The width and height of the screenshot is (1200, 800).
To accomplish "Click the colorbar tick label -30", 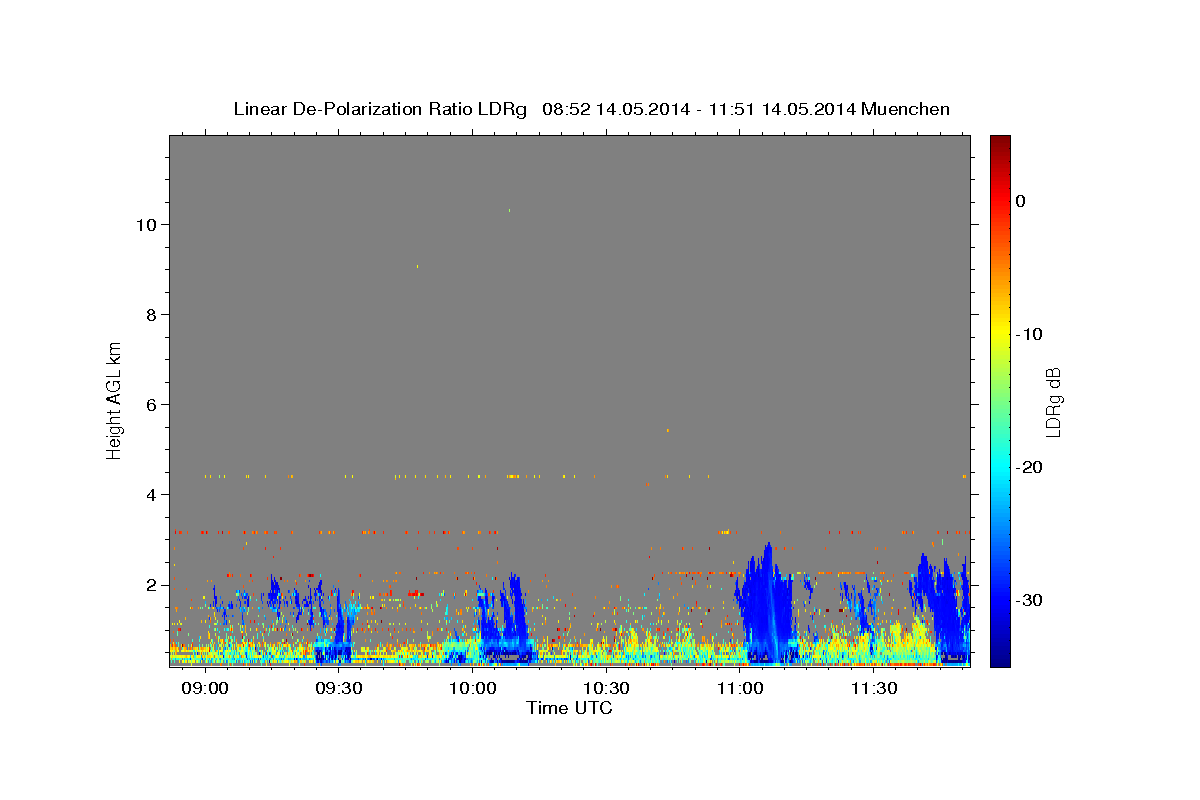I will (1029, 600).
